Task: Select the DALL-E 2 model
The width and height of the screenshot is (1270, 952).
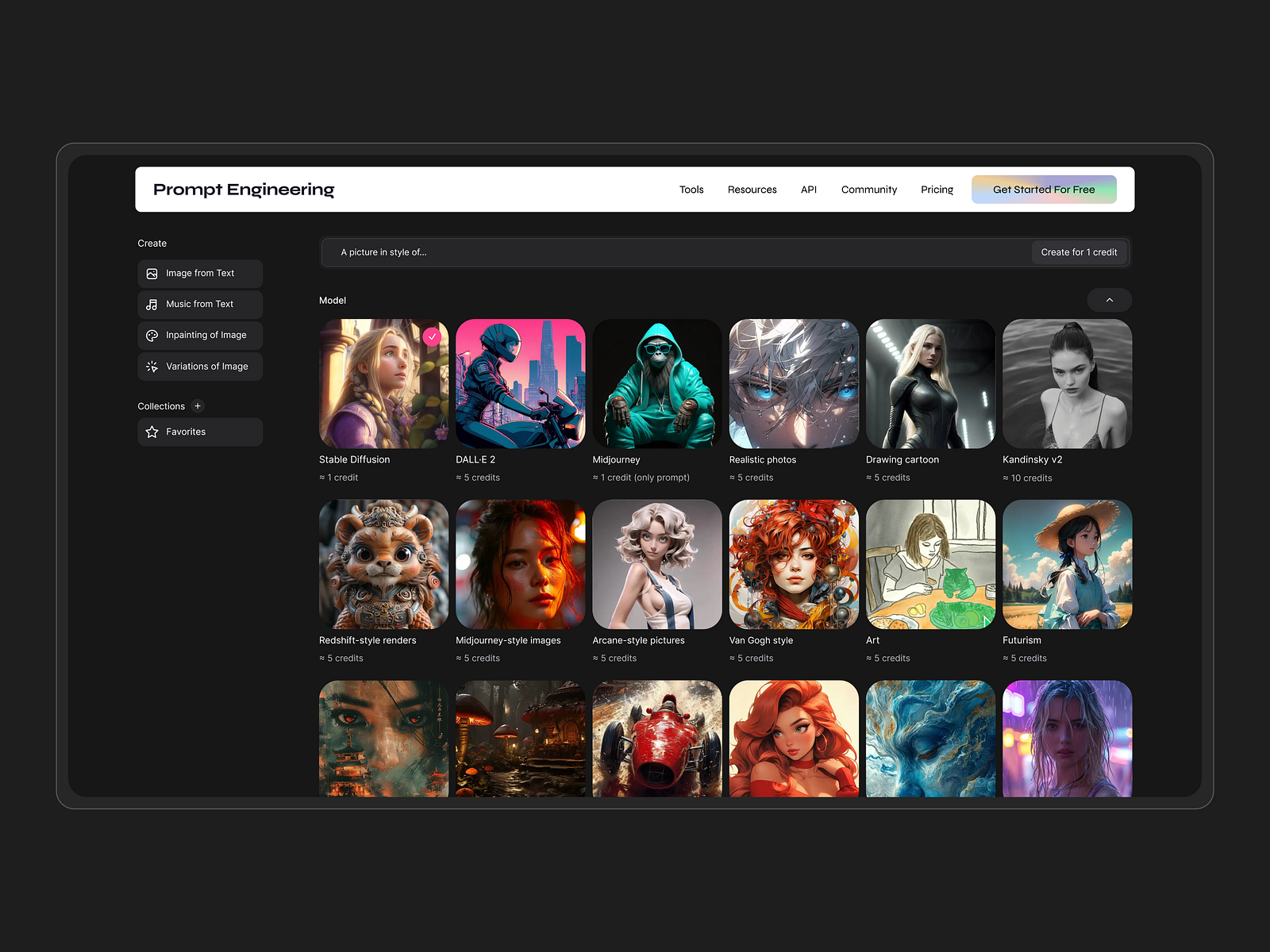Action: coord(520,382)
